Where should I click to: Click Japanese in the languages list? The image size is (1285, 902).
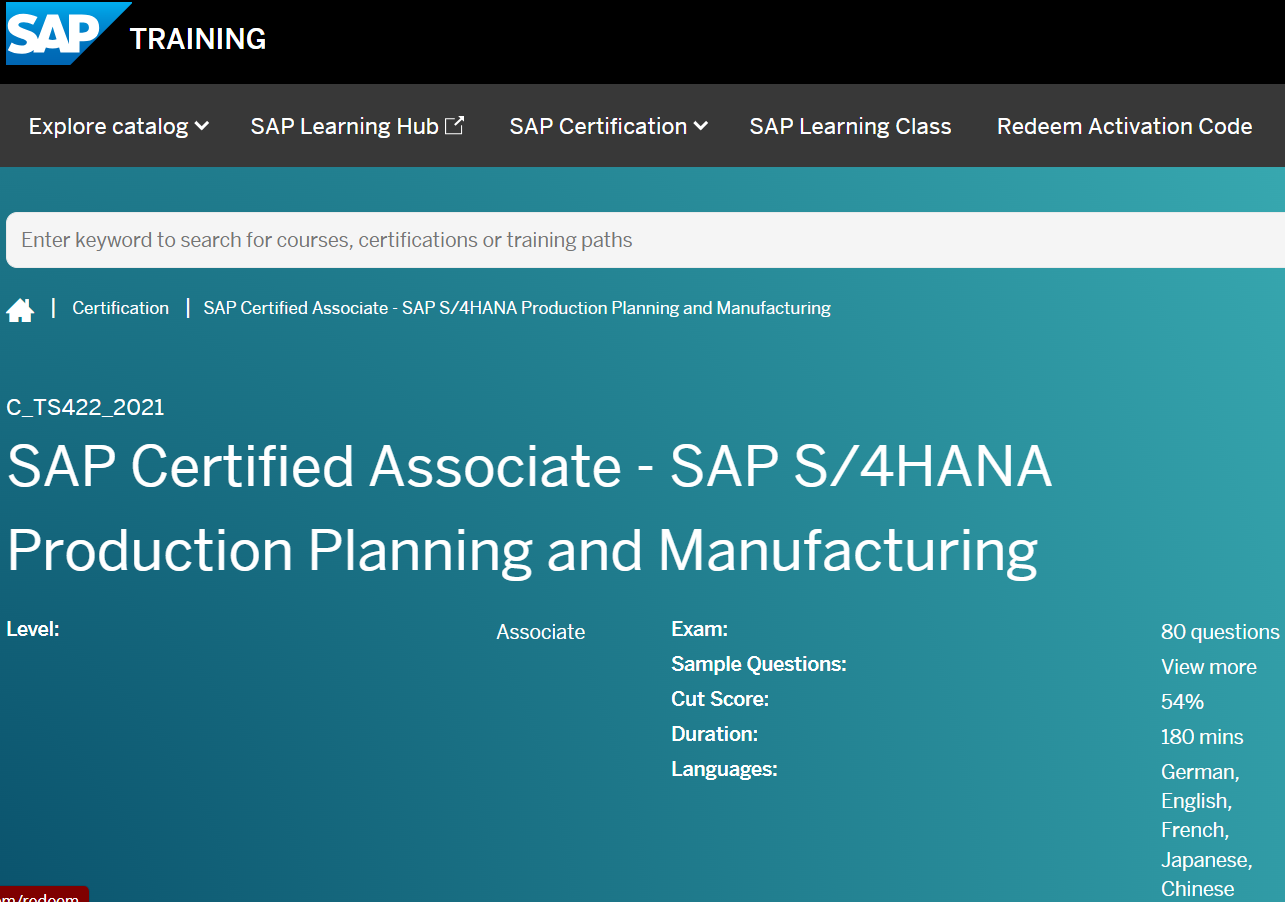1206,860
